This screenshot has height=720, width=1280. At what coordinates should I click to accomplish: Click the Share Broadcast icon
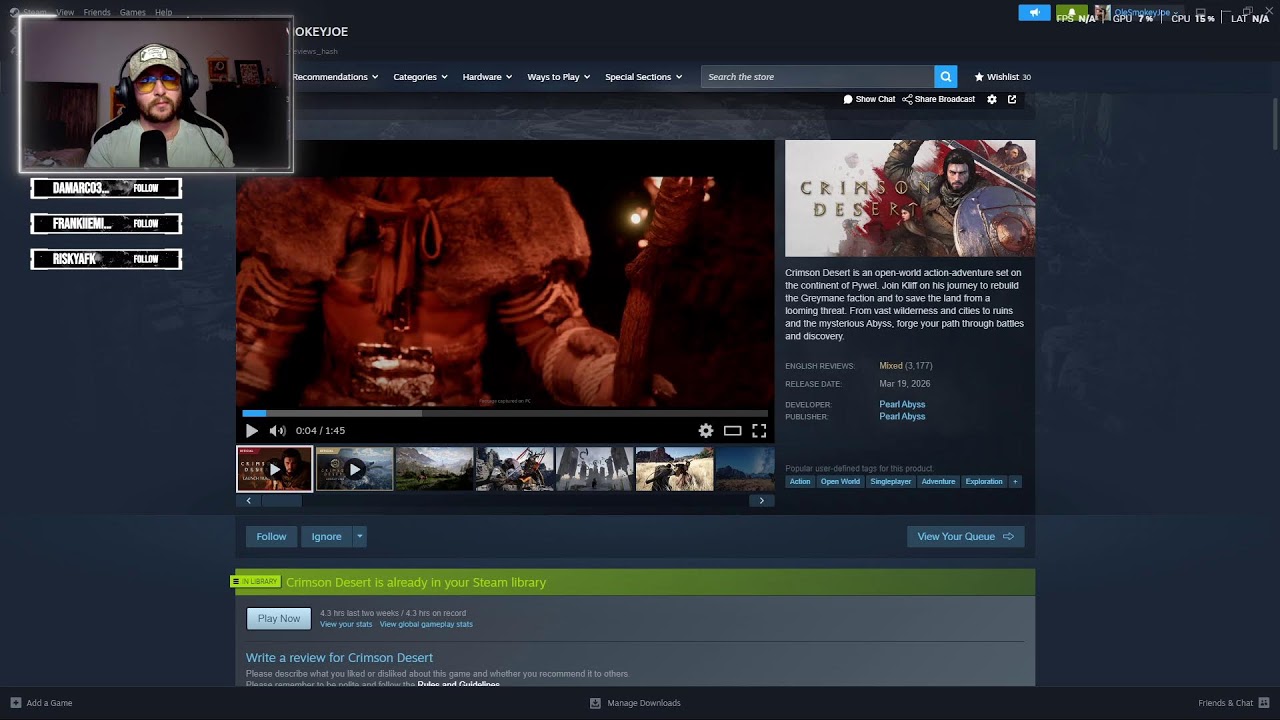(908, 99)
